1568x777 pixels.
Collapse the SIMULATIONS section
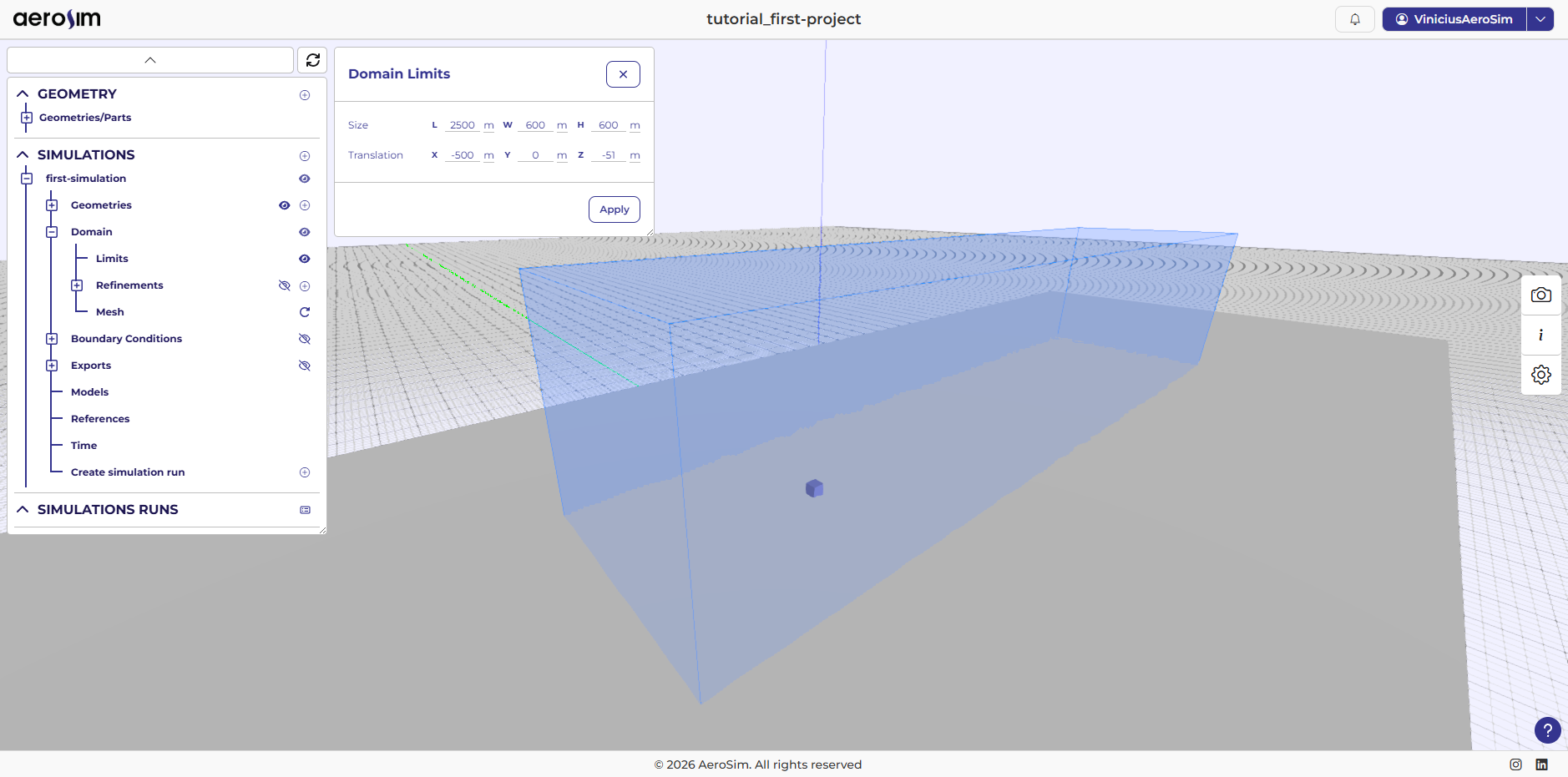point(23,154)
